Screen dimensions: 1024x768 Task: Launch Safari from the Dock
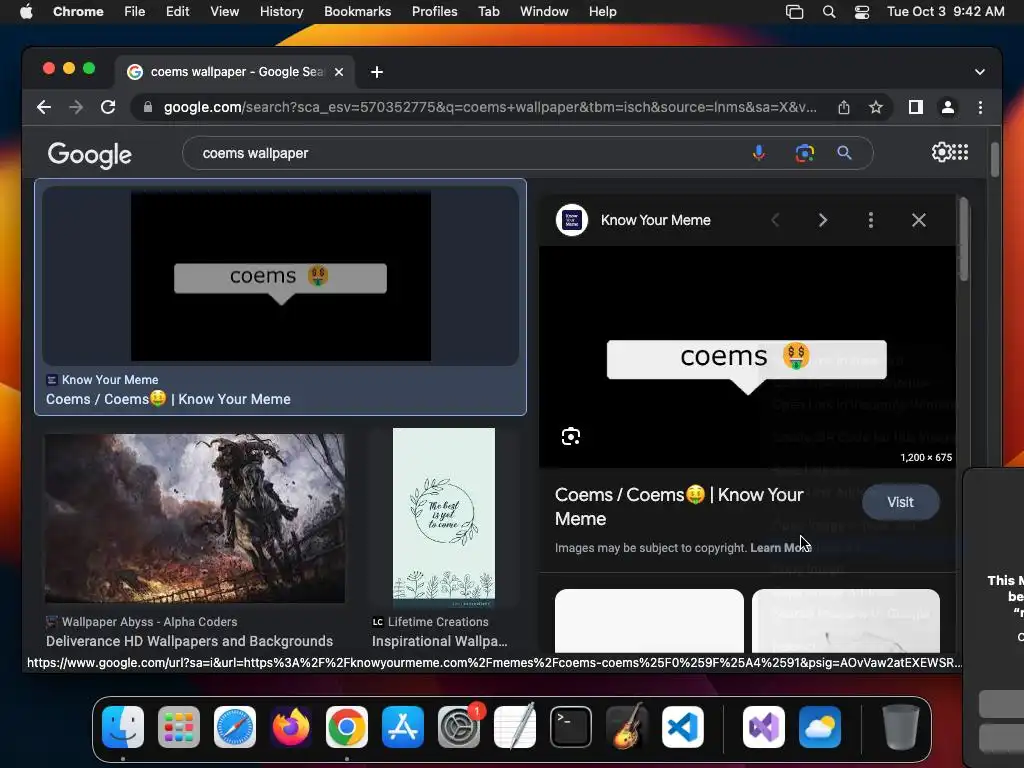(x=234, y=726)
